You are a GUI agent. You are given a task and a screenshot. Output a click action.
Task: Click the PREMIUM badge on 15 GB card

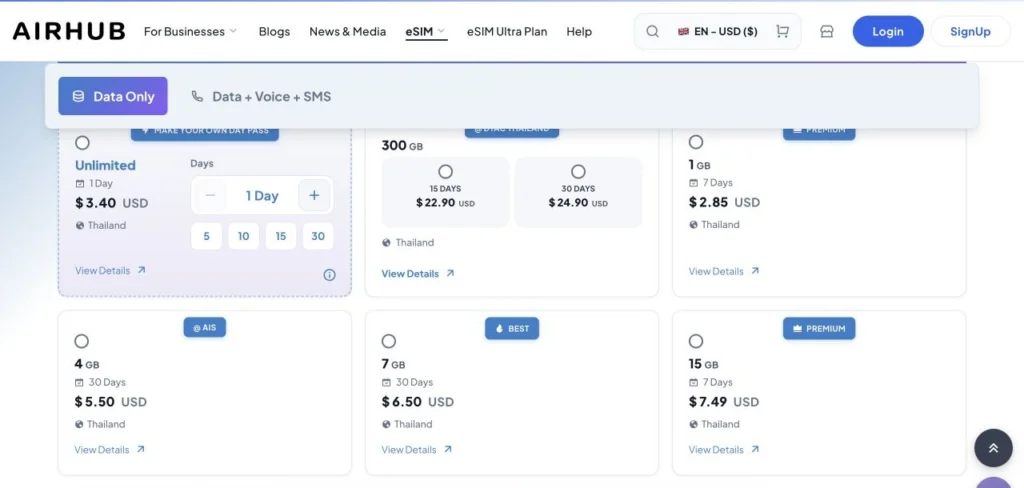coord(819,329)
